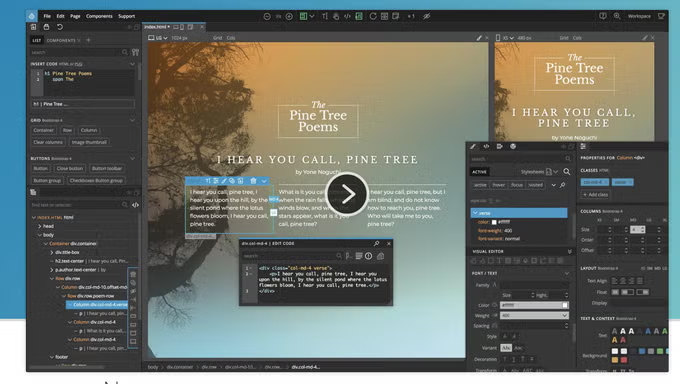This screenshot has width=680, height=384.
Task: Click the zoom out minus icon
Action: coord(267,16)
